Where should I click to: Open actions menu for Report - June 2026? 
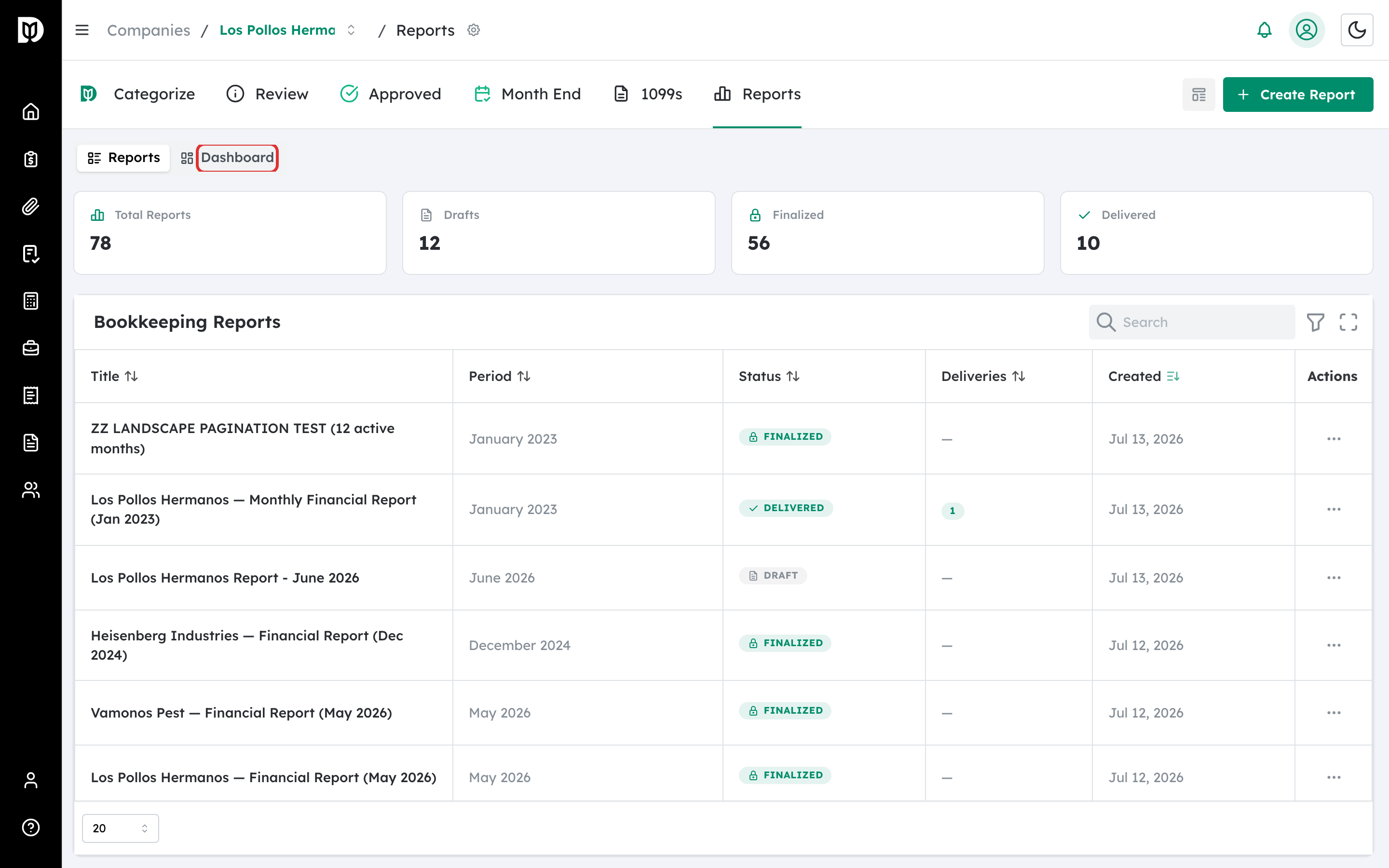point(1334,578)
